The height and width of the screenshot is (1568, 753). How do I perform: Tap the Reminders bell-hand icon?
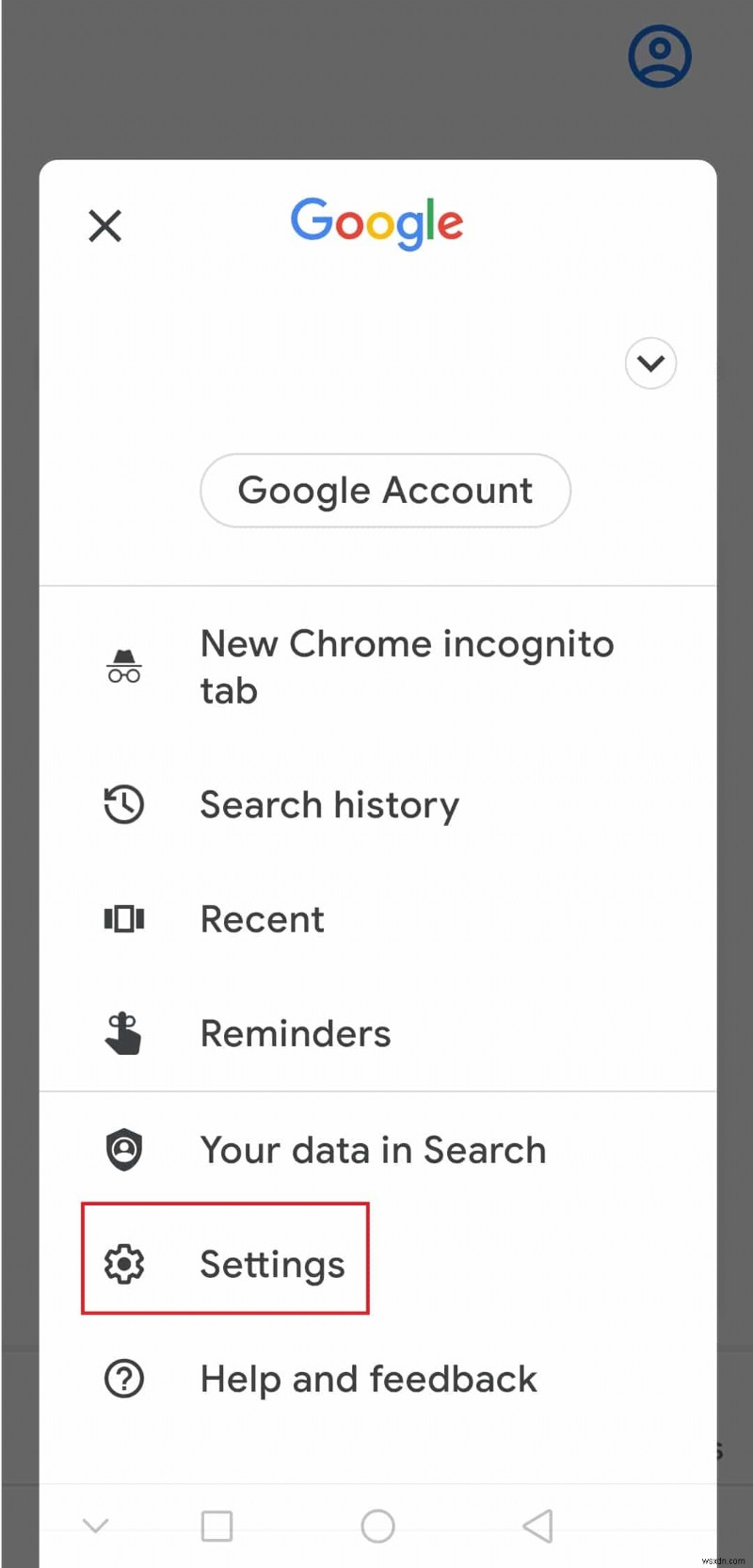click(123, 1033)
